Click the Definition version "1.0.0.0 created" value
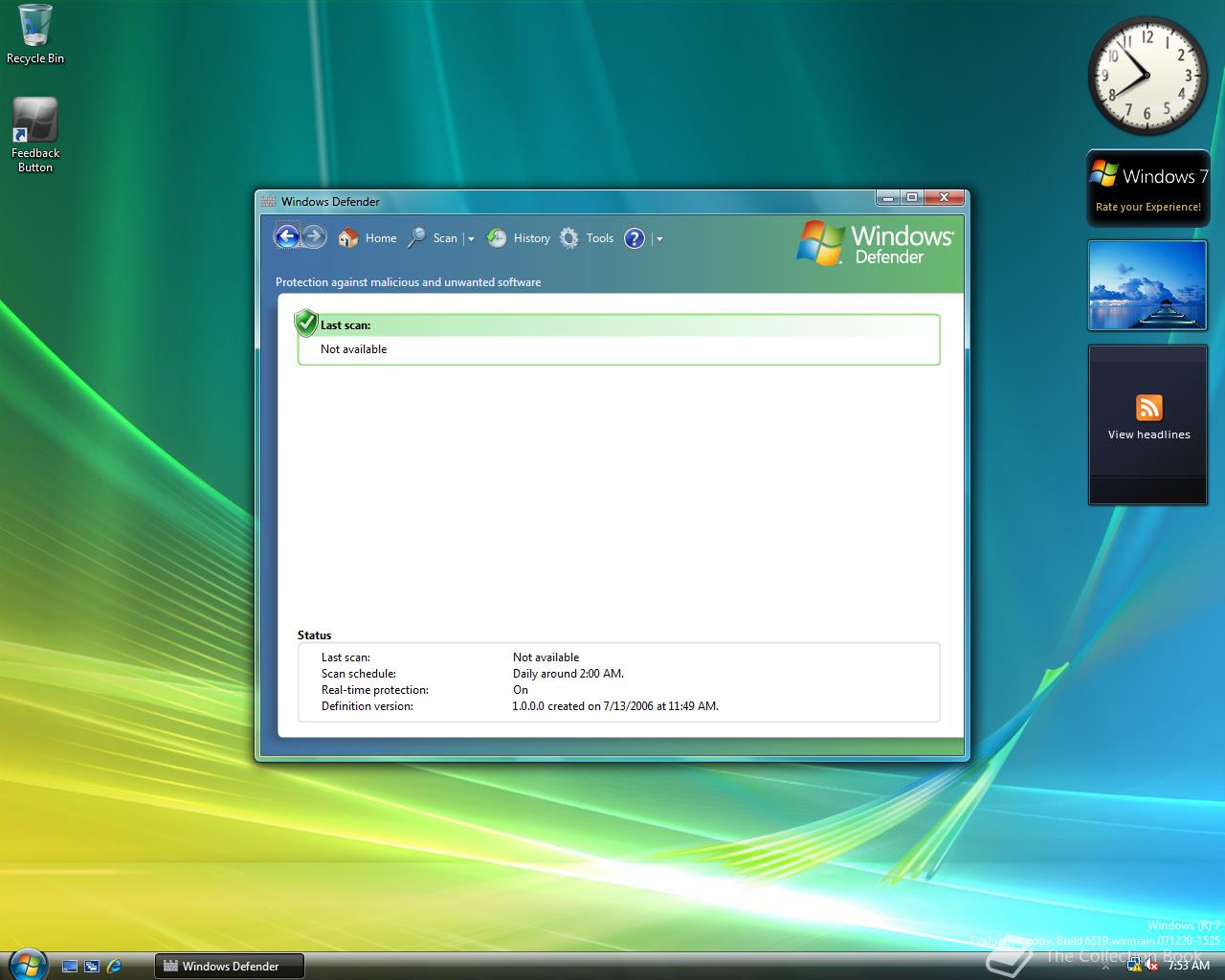 (x=615, y=706)
